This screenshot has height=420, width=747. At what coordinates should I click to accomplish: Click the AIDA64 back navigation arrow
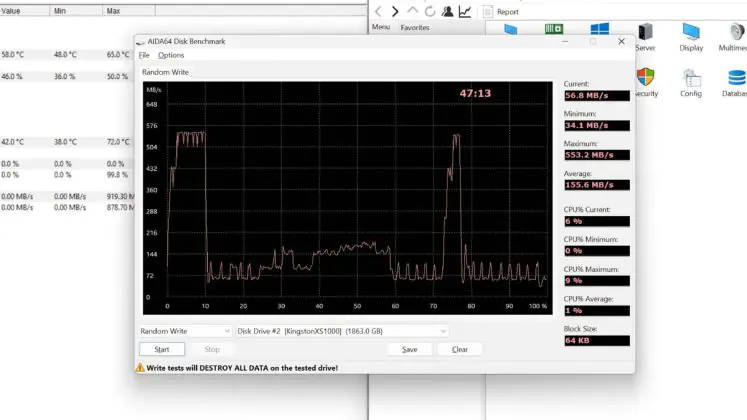tap(378, 11)
